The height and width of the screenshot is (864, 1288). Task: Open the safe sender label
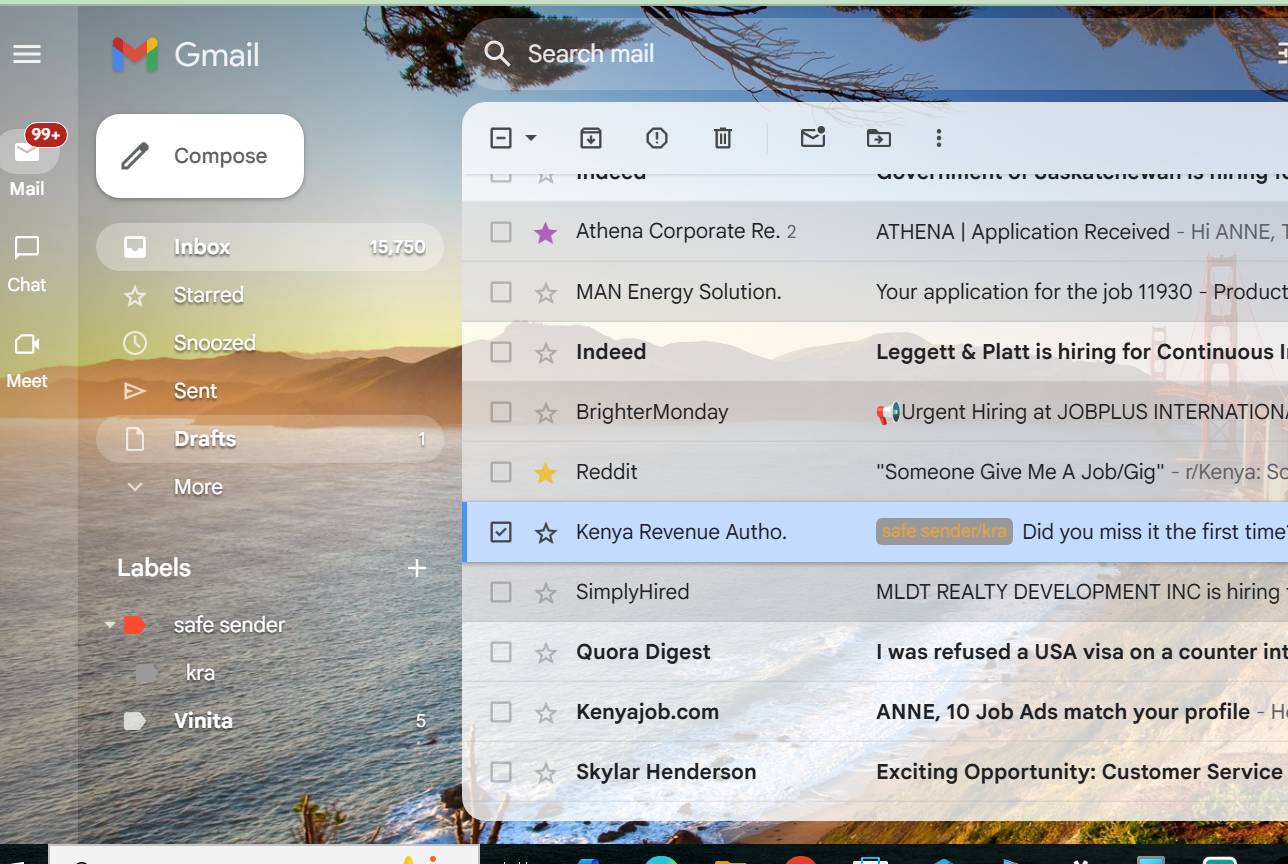(229, 625)
